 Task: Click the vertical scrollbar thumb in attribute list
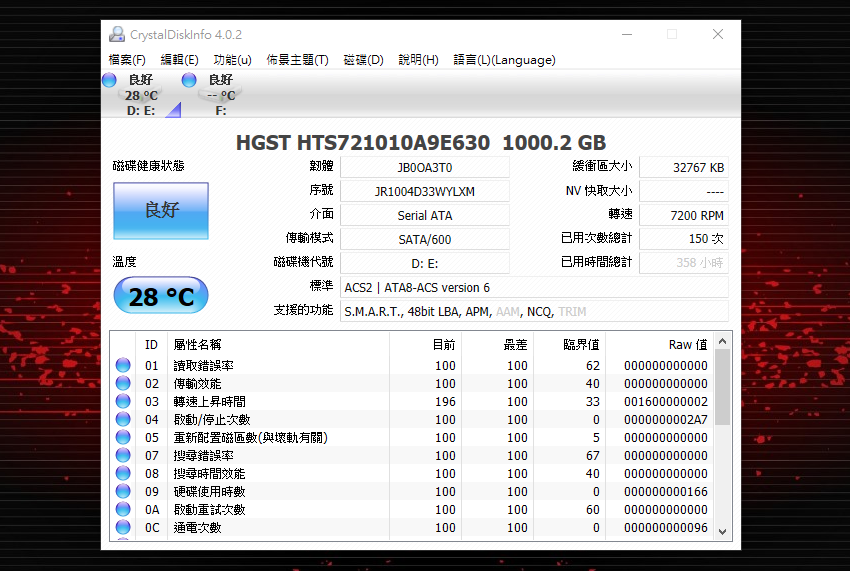click(x=722, y=387)
